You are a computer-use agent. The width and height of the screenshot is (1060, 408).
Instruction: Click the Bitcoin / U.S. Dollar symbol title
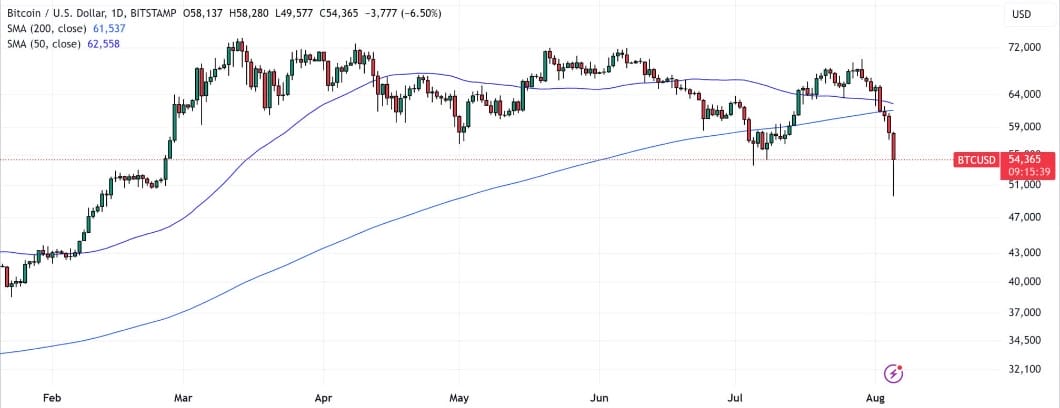click(x=61, y=13)
